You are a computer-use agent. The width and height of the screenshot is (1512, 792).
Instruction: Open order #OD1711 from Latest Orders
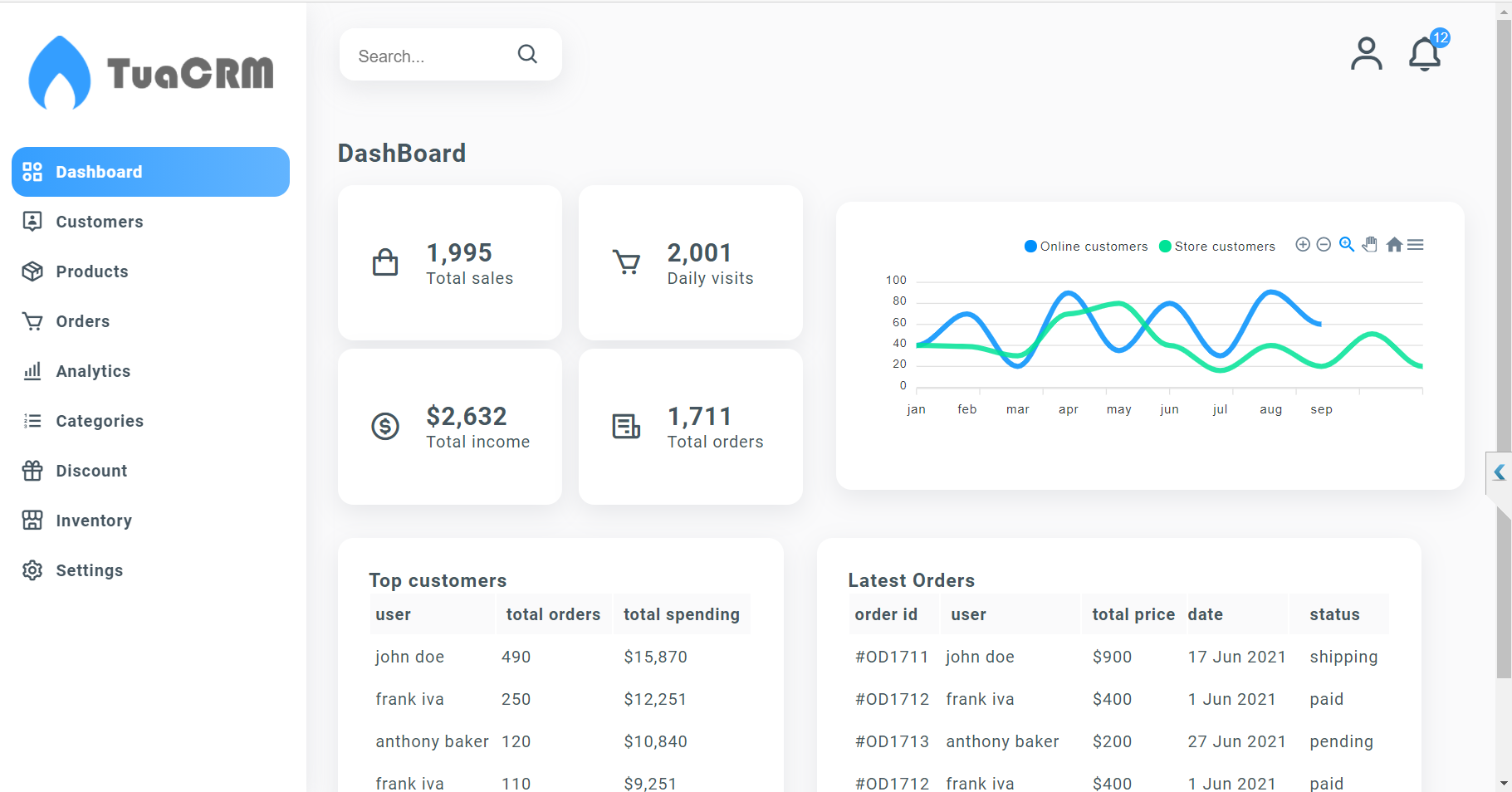[892, 656]
